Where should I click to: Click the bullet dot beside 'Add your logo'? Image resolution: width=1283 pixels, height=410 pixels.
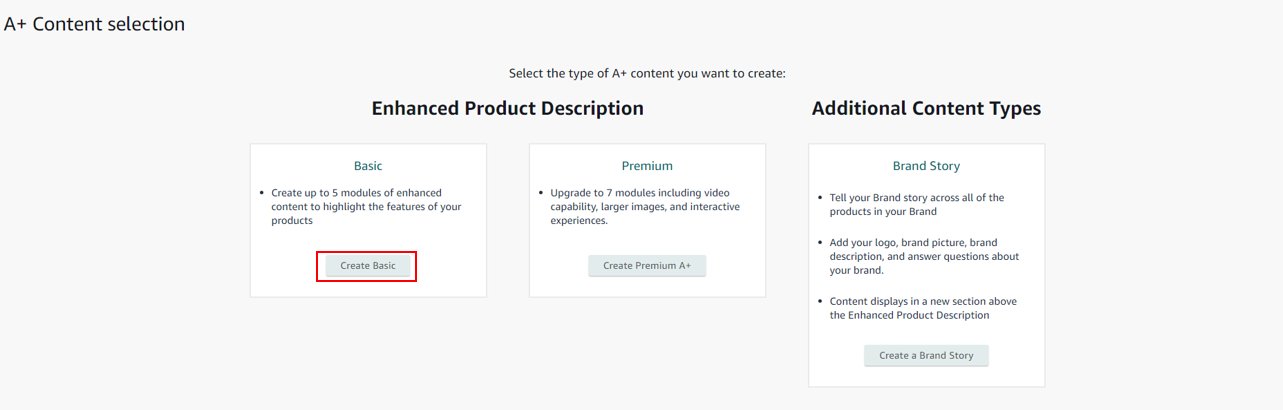click(819, 243)
